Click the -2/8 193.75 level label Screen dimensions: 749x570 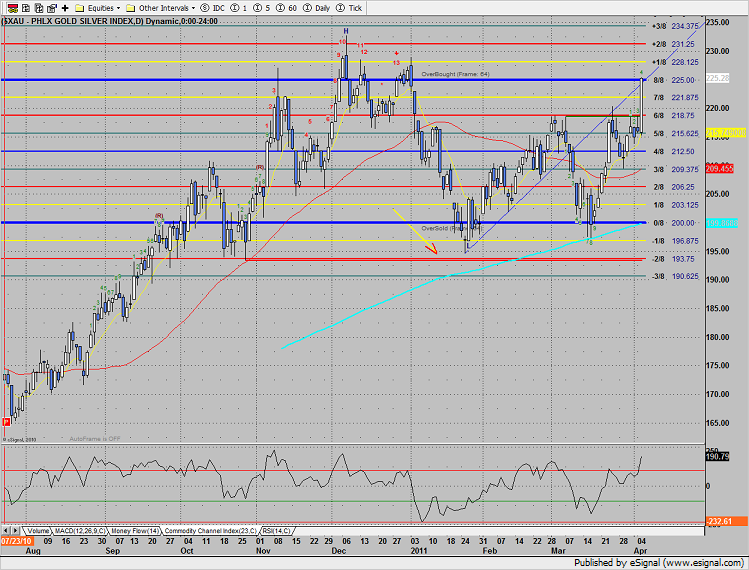674,259
